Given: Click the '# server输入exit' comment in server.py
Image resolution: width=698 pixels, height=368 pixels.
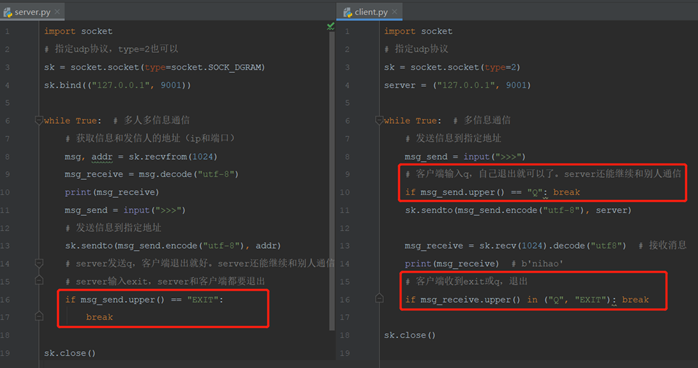Looking at the screenshot, I should (165, 281).
